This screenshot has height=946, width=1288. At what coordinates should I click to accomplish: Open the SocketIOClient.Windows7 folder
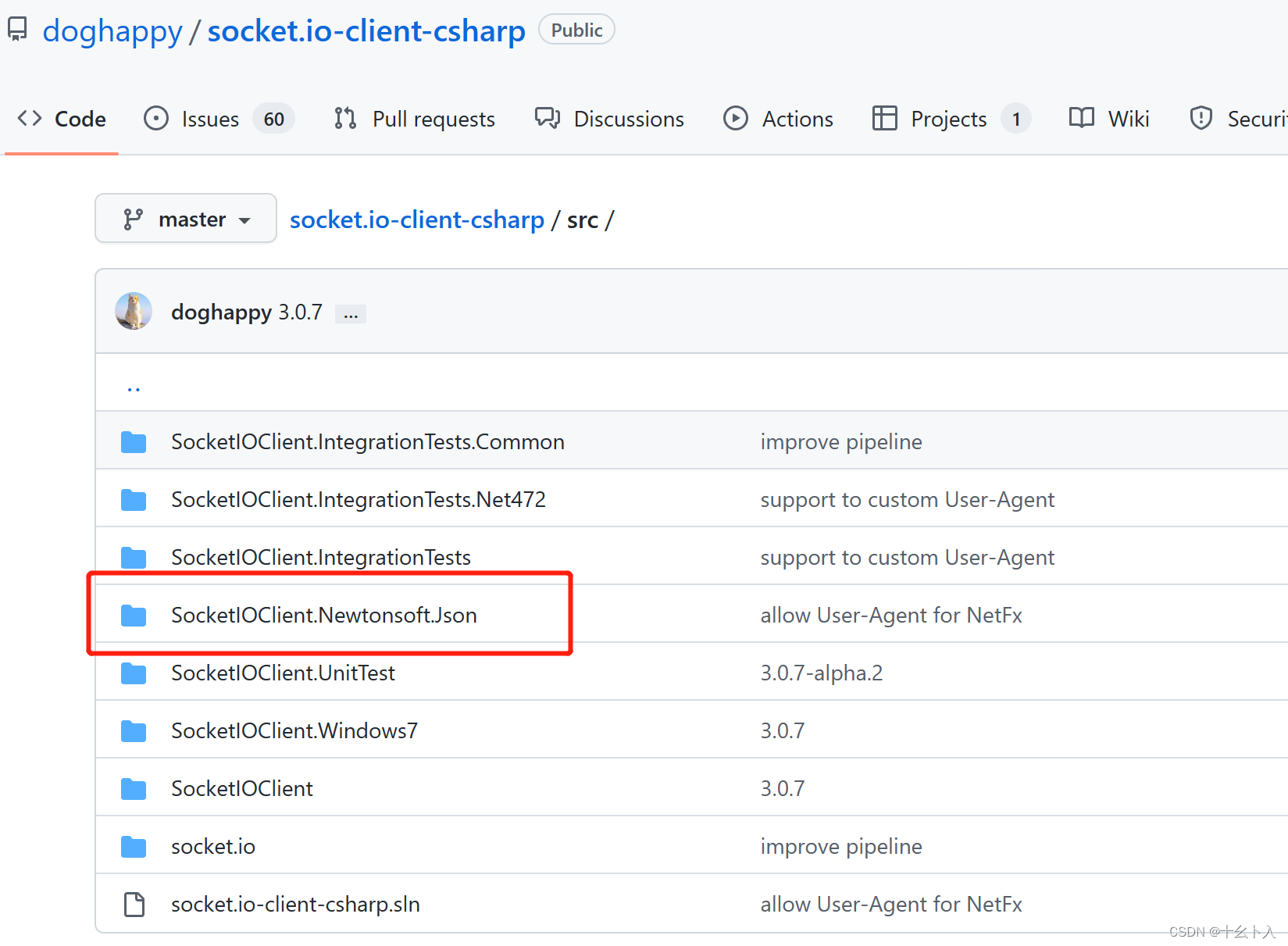click(x=294, y=730)
